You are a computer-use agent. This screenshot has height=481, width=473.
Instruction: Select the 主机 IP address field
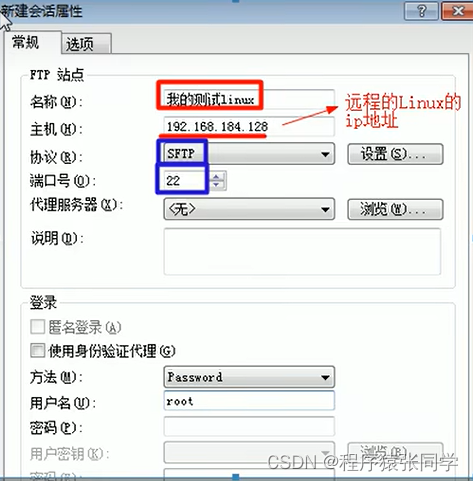point(249,126)
